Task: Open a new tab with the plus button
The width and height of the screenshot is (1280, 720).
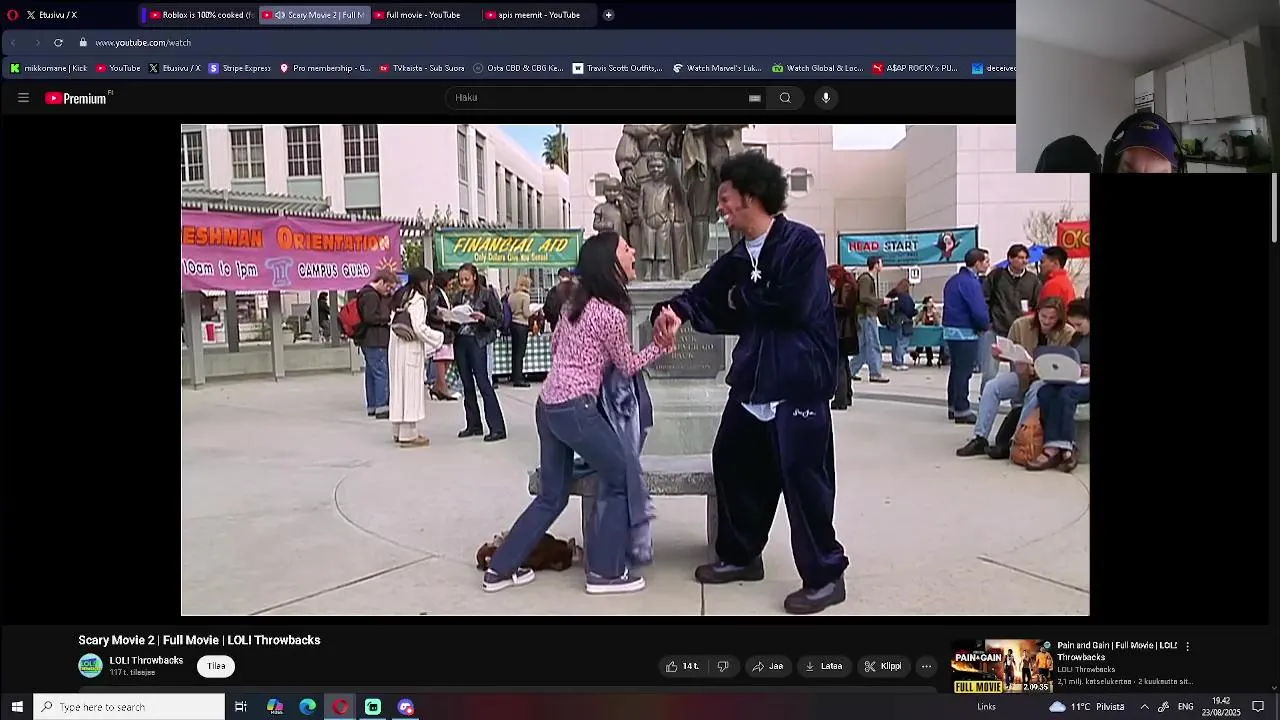Action: coord(608,15)
